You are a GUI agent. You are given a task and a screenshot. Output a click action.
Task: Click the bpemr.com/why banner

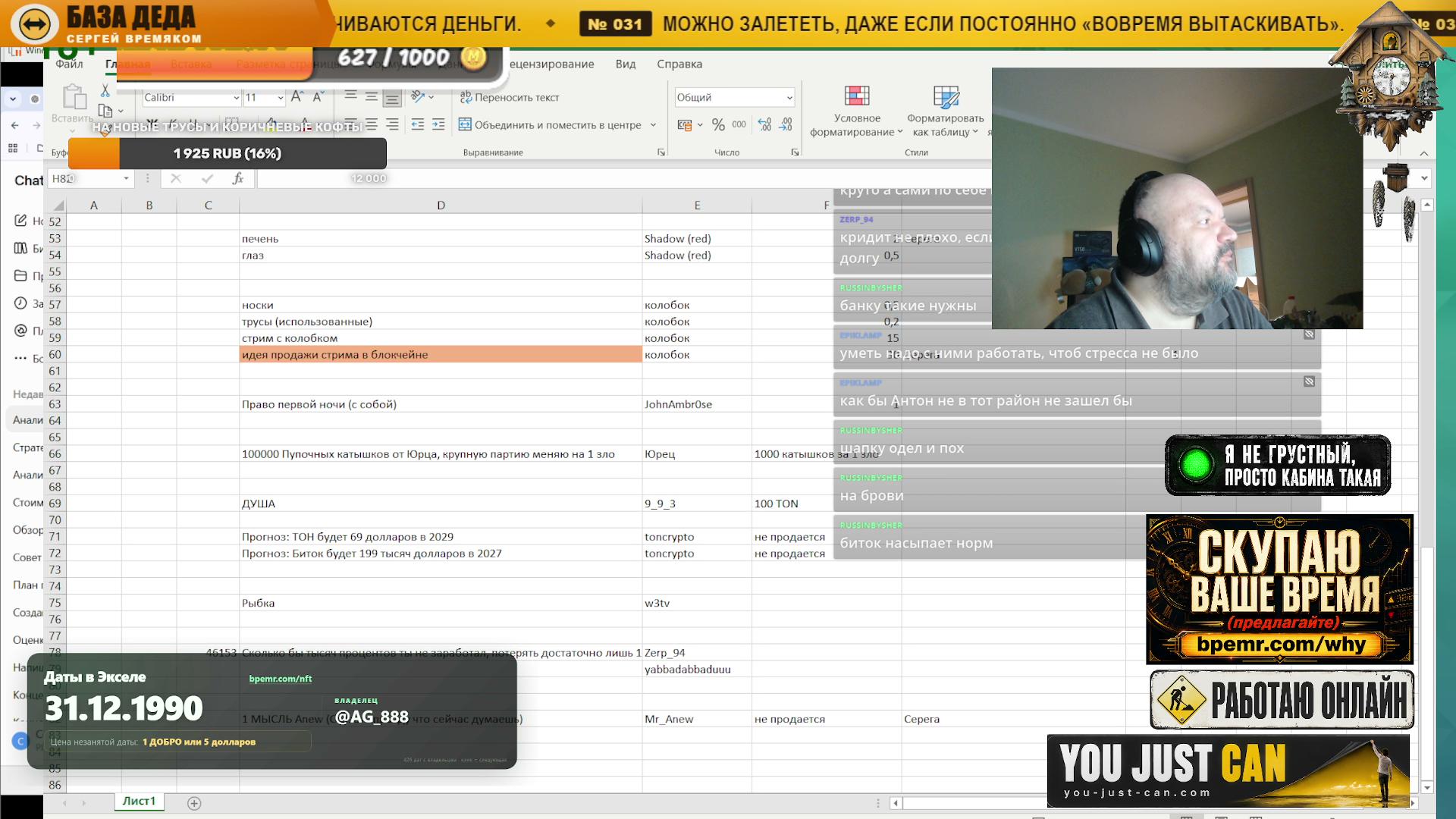tap(1280, 589)
